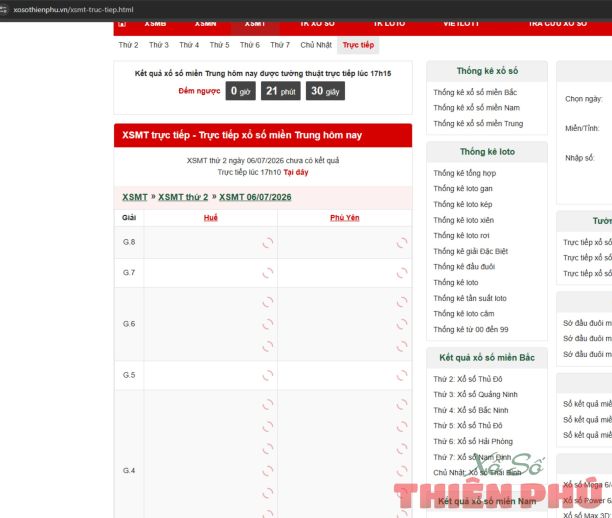Image resolution: width=612 pixels, height=518 pixels.
Task: Open Thống kê giải Đặc Biệt link
Action: pos(470,251)
